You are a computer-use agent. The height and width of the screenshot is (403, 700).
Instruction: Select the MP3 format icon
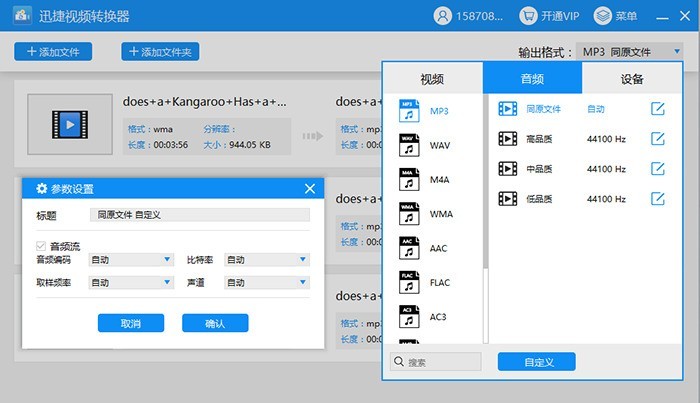(x=409, y=111)
